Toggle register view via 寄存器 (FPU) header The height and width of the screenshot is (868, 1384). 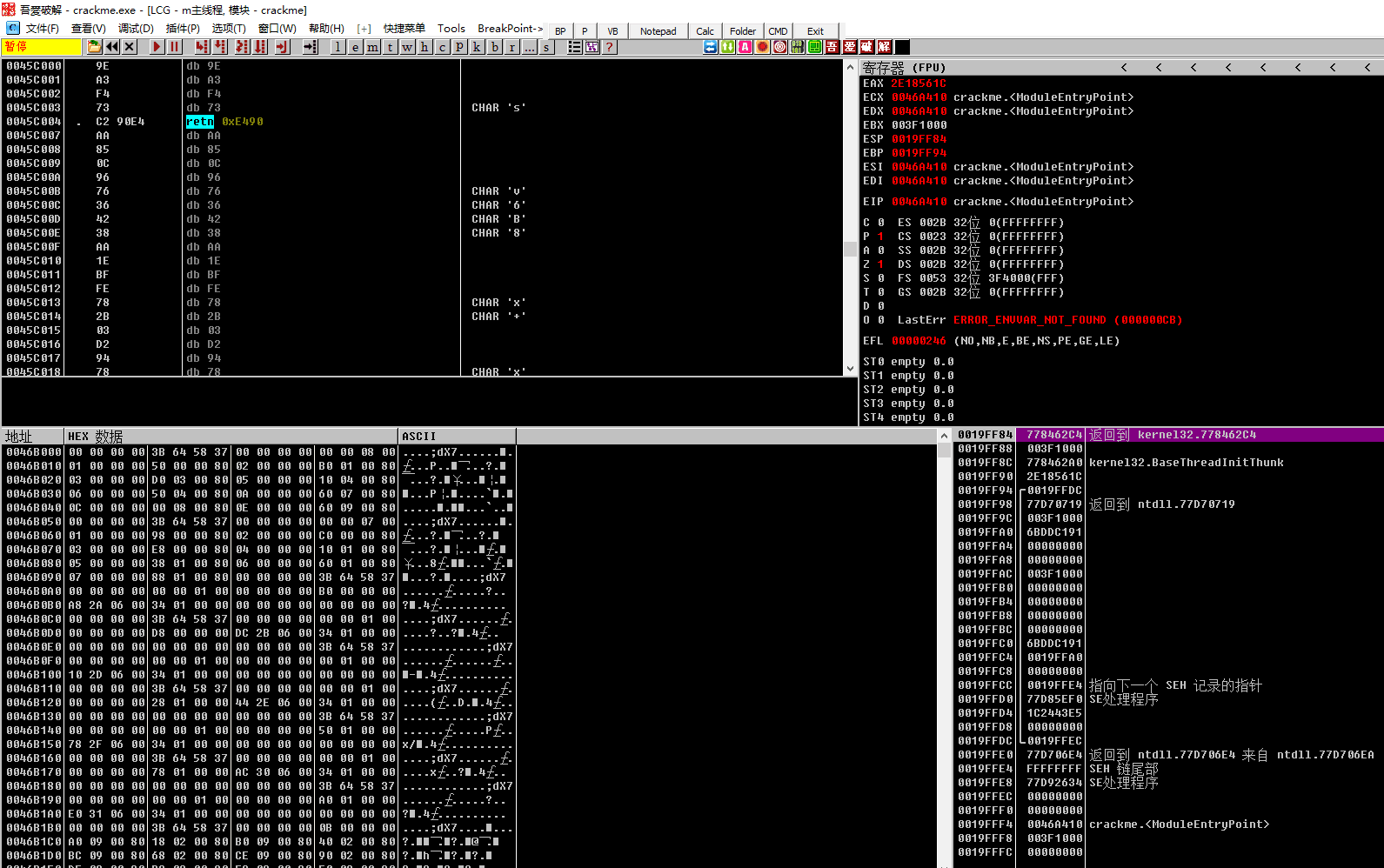pos(905,67)
